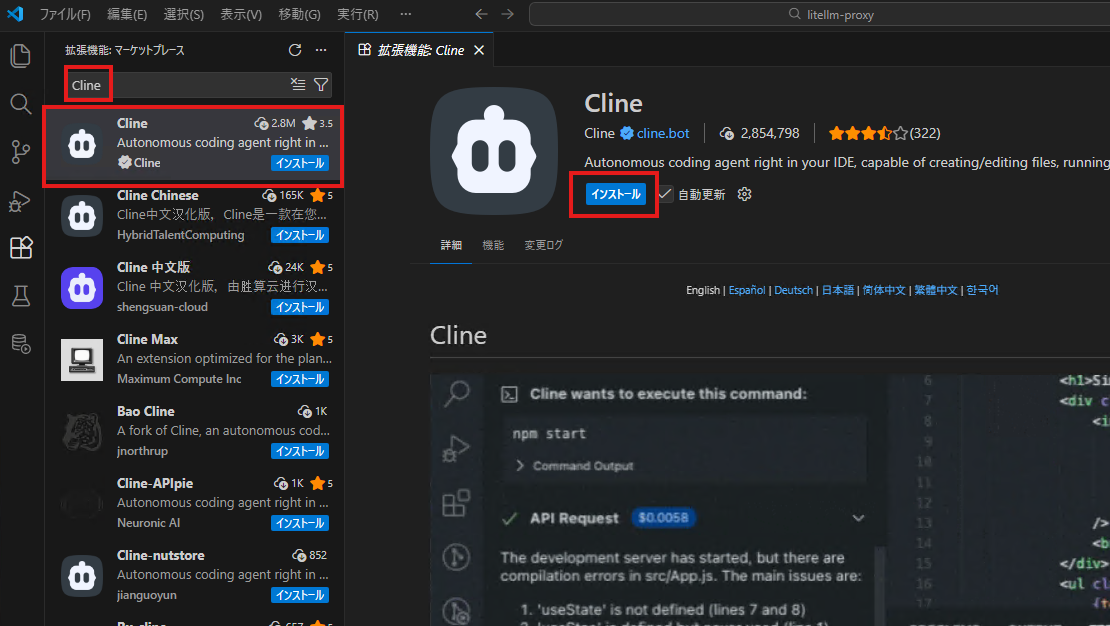Open the cline.bot publisher link

click(663, 133)
